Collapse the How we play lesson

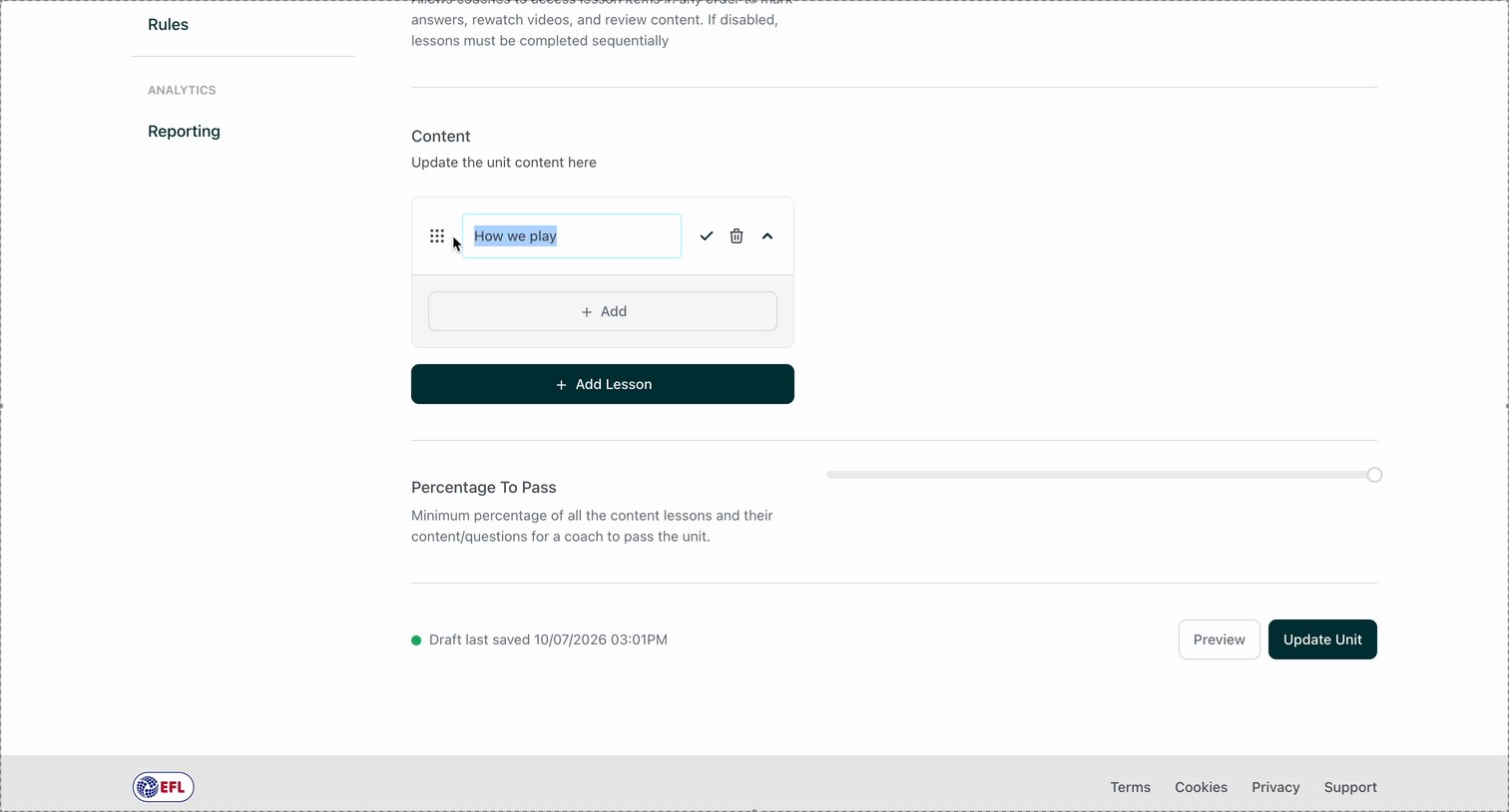coord(767,236)
